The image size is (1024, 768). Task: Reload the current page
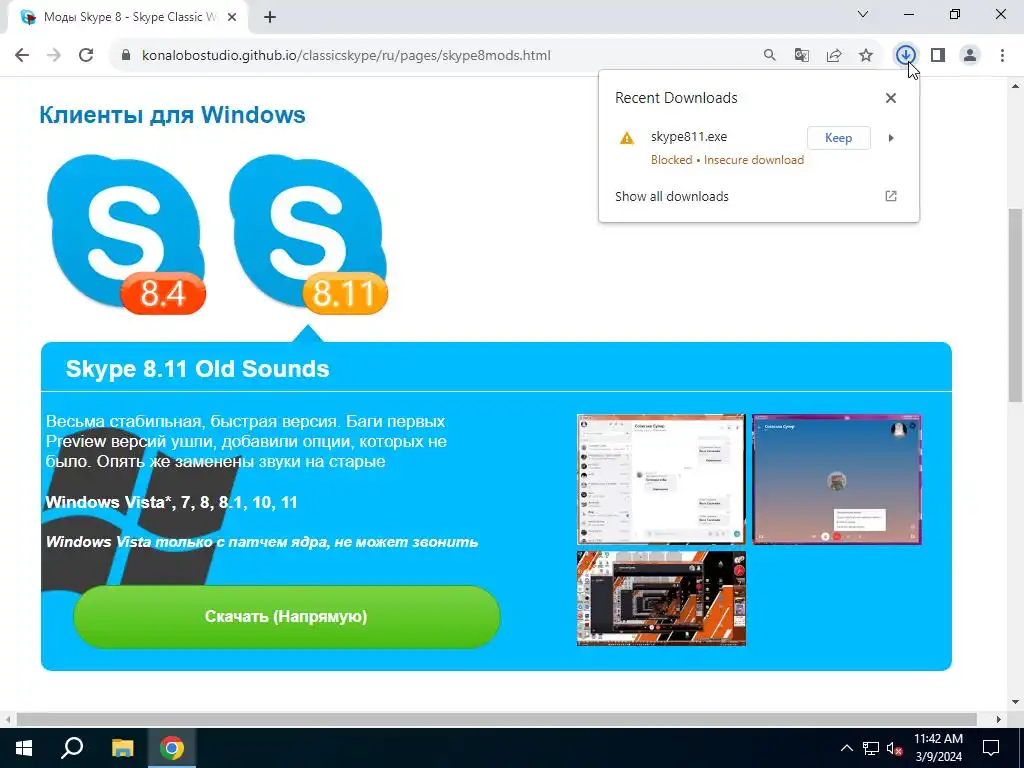tap(86, 56)
